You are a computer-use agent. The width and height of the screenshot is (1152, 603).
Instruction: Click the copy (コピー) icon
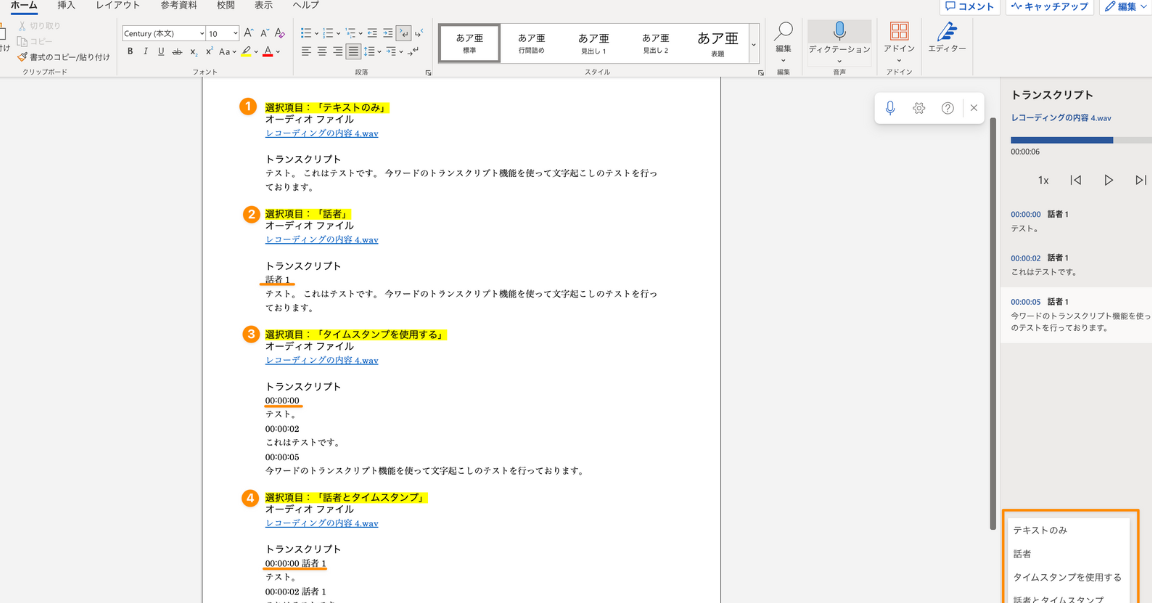[x=22, y=41]
